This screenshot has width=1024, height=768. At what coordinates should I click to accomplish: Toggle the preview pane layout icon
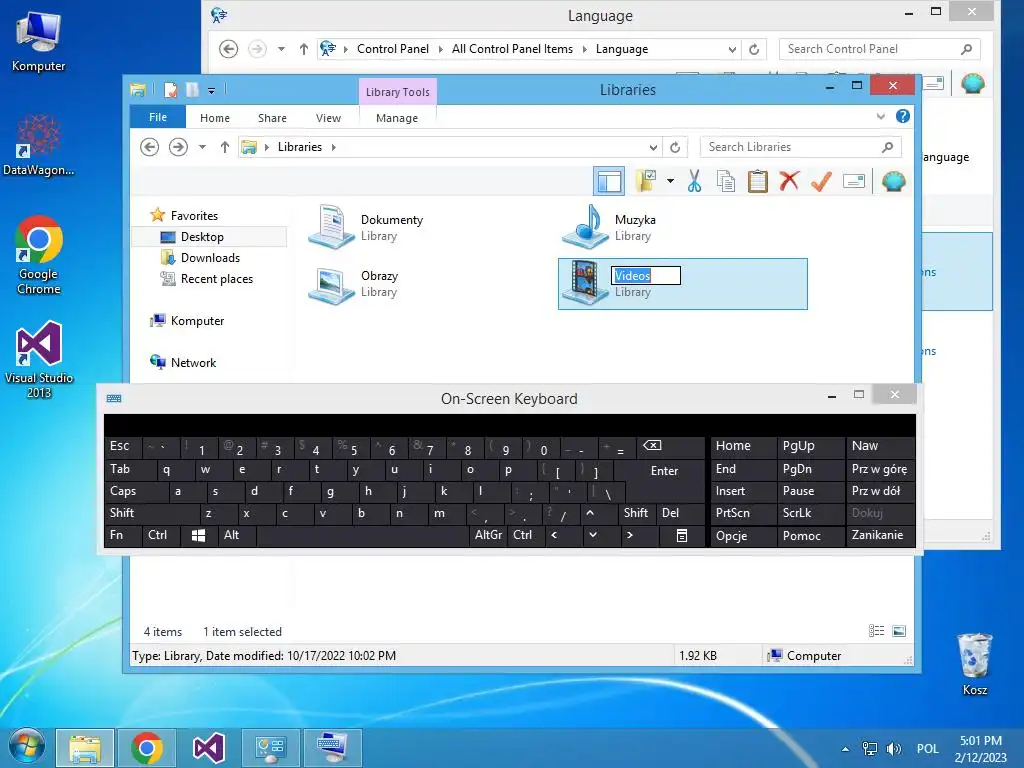click(609, 181)
